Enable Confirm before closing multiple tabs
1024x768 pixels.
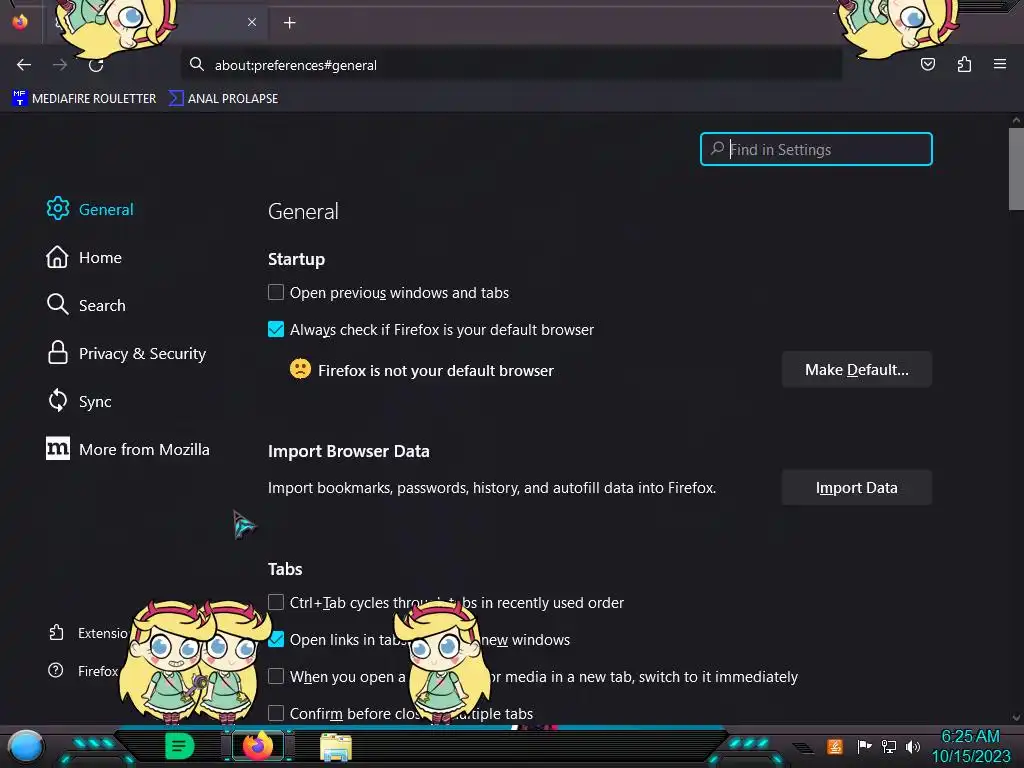coord(276,713)
